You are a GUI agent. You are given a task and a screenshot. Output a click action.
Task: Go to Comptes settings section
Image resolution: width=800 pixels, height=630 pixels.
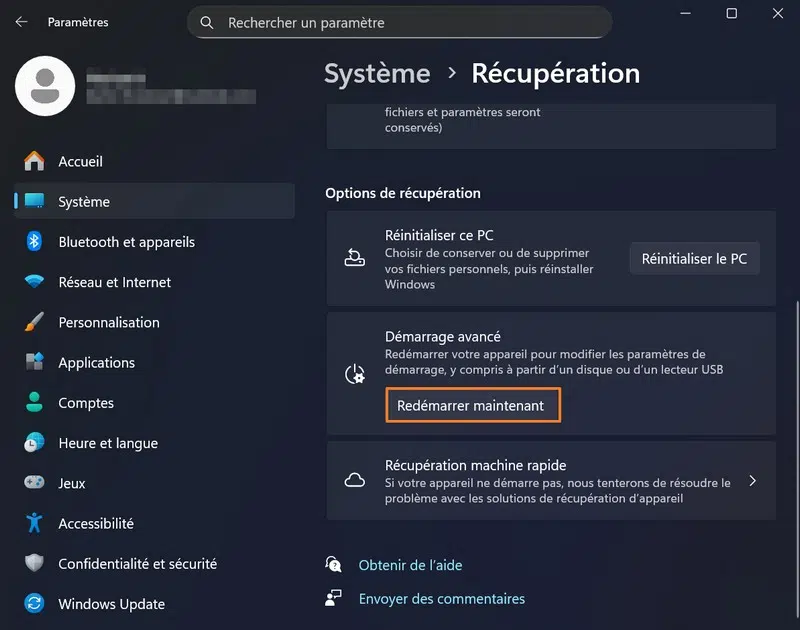pos(86,403)
